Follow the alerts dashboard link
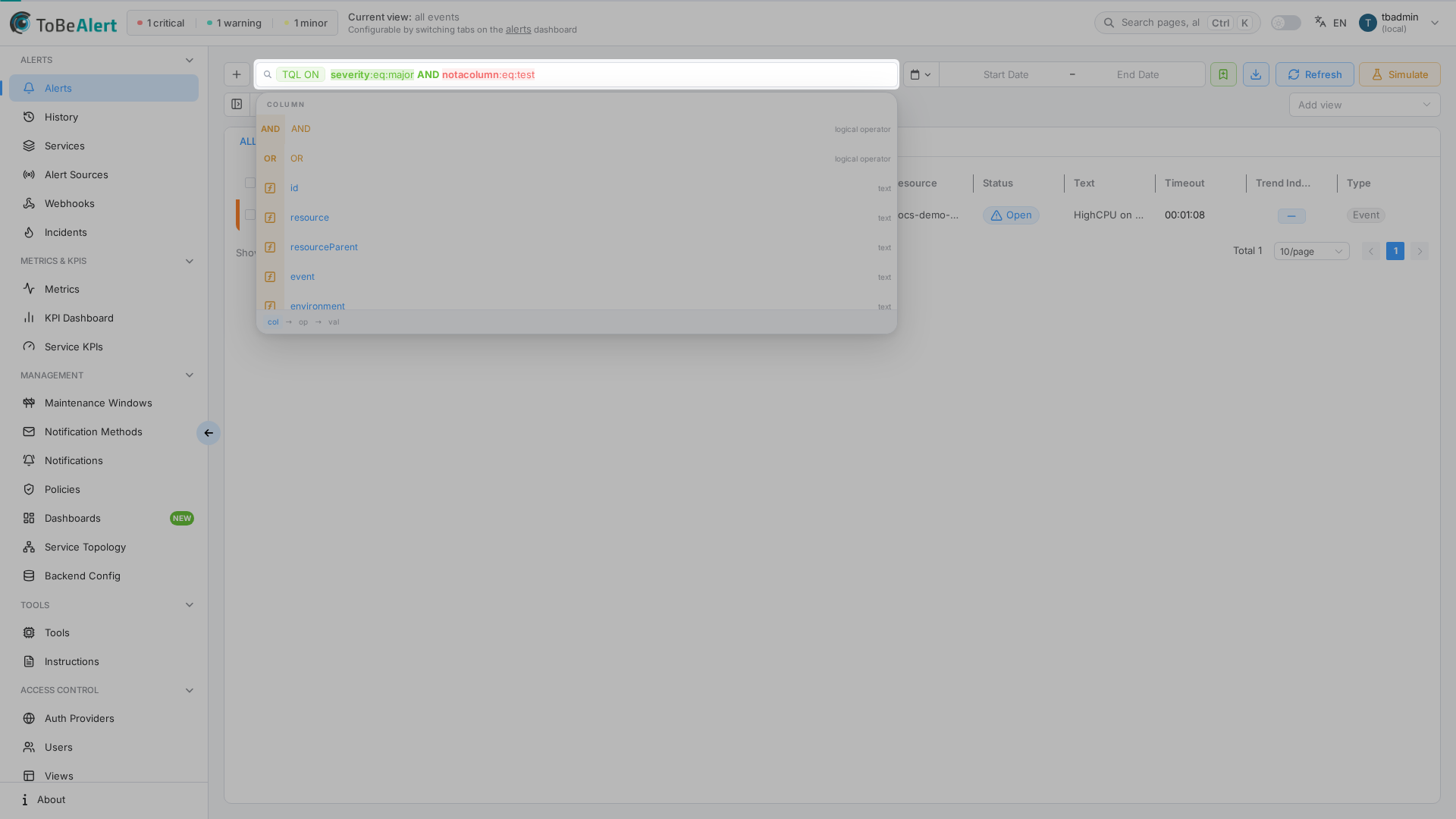 point(518,30)
